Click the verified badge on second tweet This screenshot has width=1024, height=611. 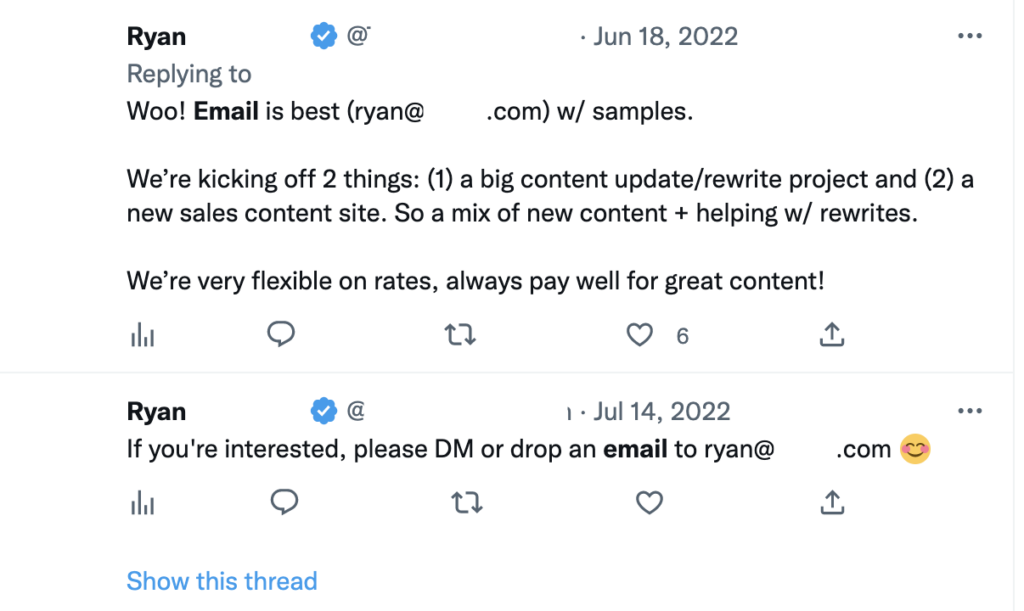click(x=323, y=411)
